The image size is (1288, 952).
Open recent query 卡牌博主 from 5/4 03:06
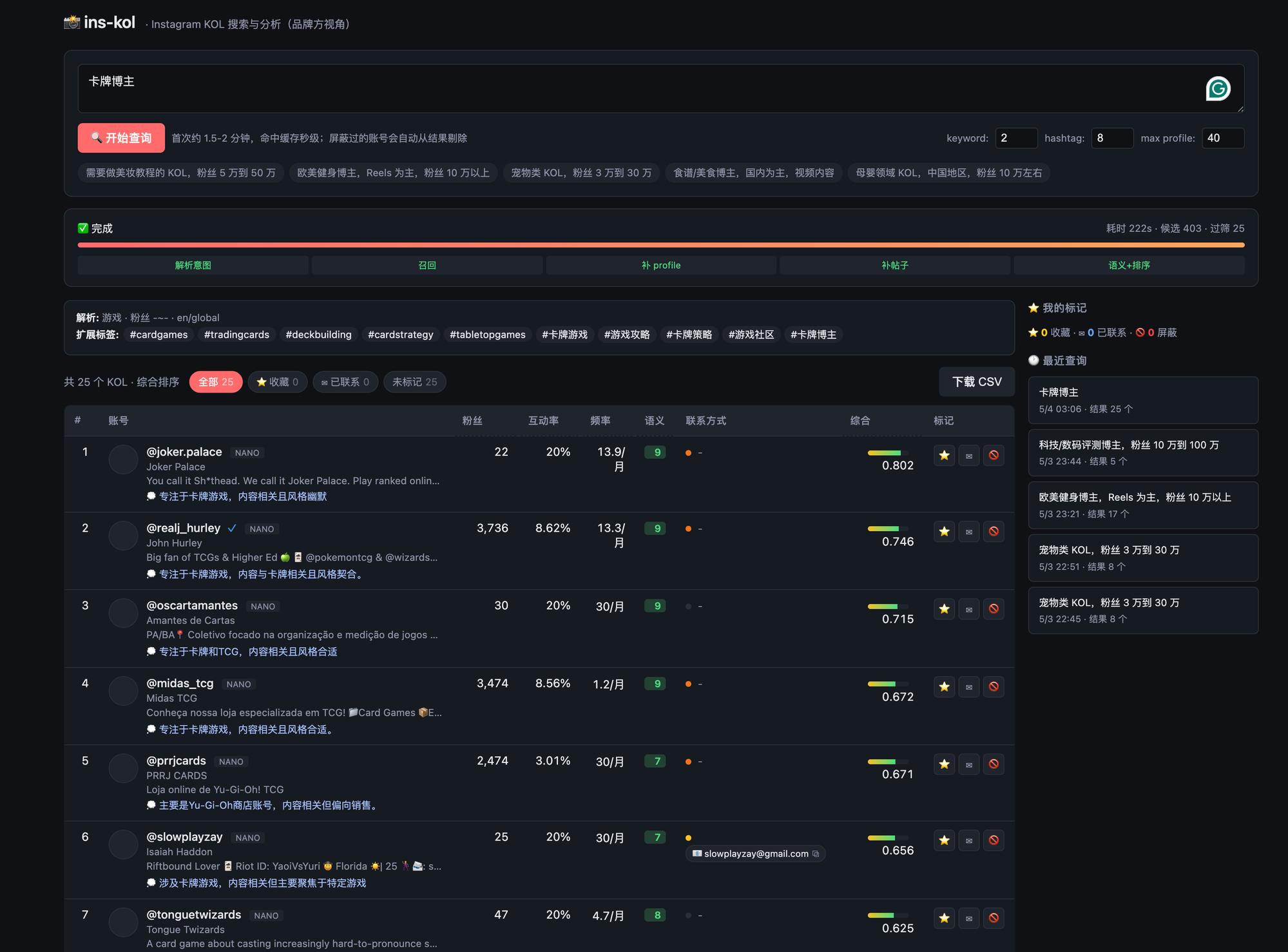coord(1143,400)
